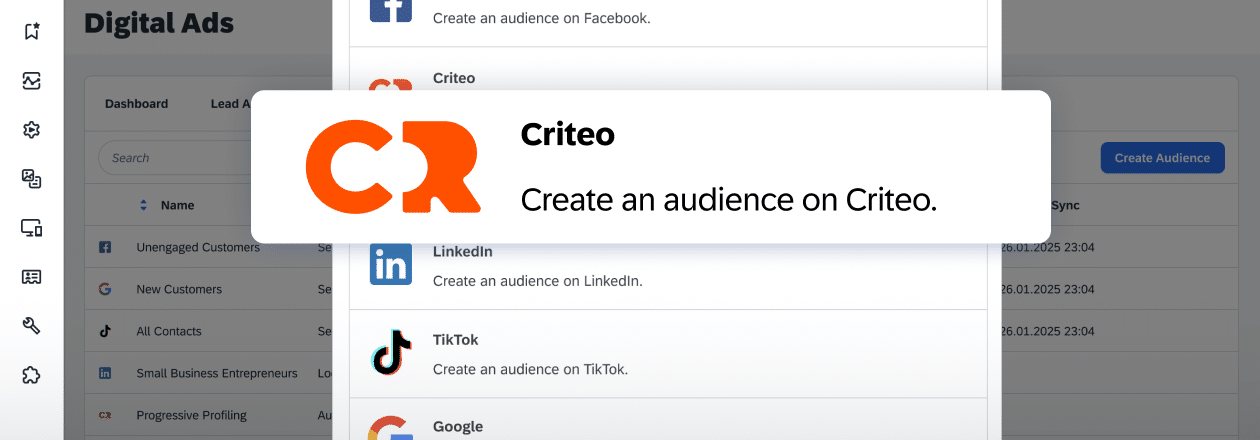Open the gear settings icon in sidebar
The image size is (1260, 440).
(31, 130)
